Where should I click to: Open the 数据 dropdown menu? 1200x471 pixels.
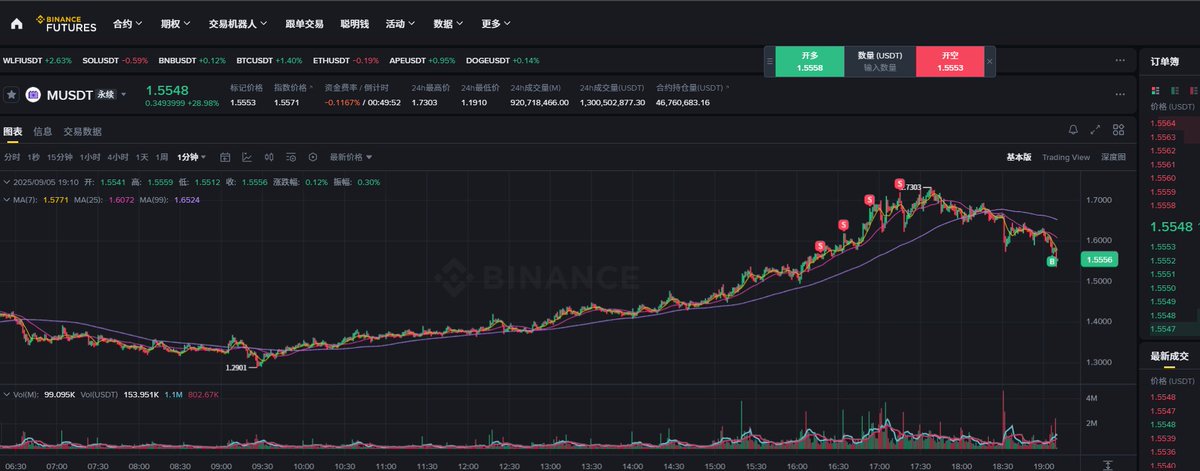pos(448,22)
